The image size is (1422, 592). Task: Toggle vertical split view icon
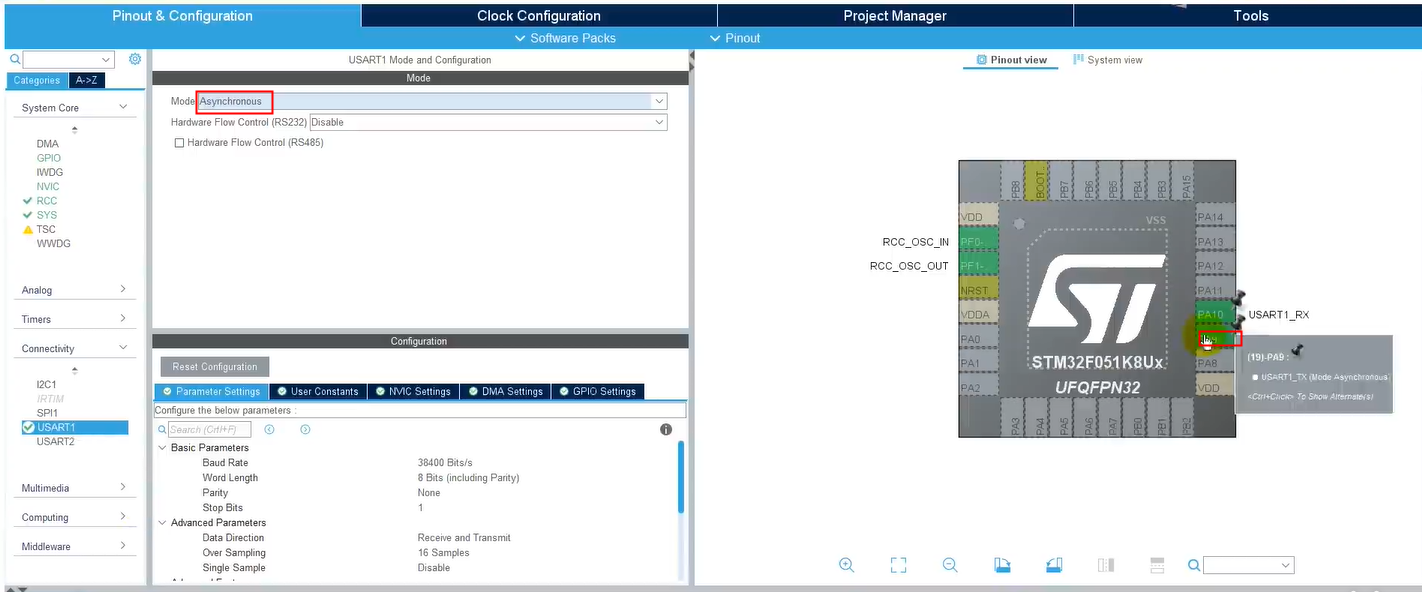click(1106, 565)
